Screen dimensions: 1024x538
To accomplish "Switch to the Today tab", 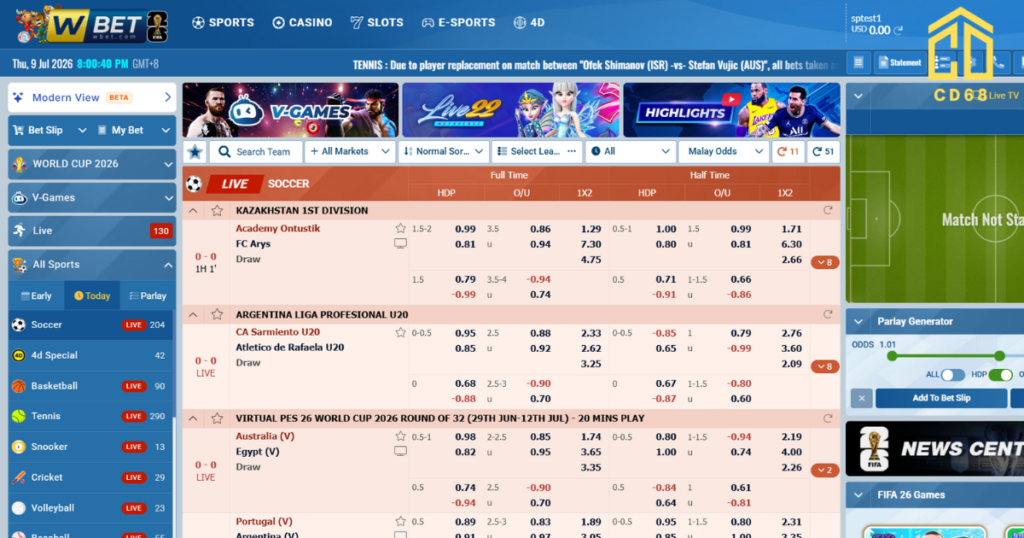I will [x=92, y=296].
